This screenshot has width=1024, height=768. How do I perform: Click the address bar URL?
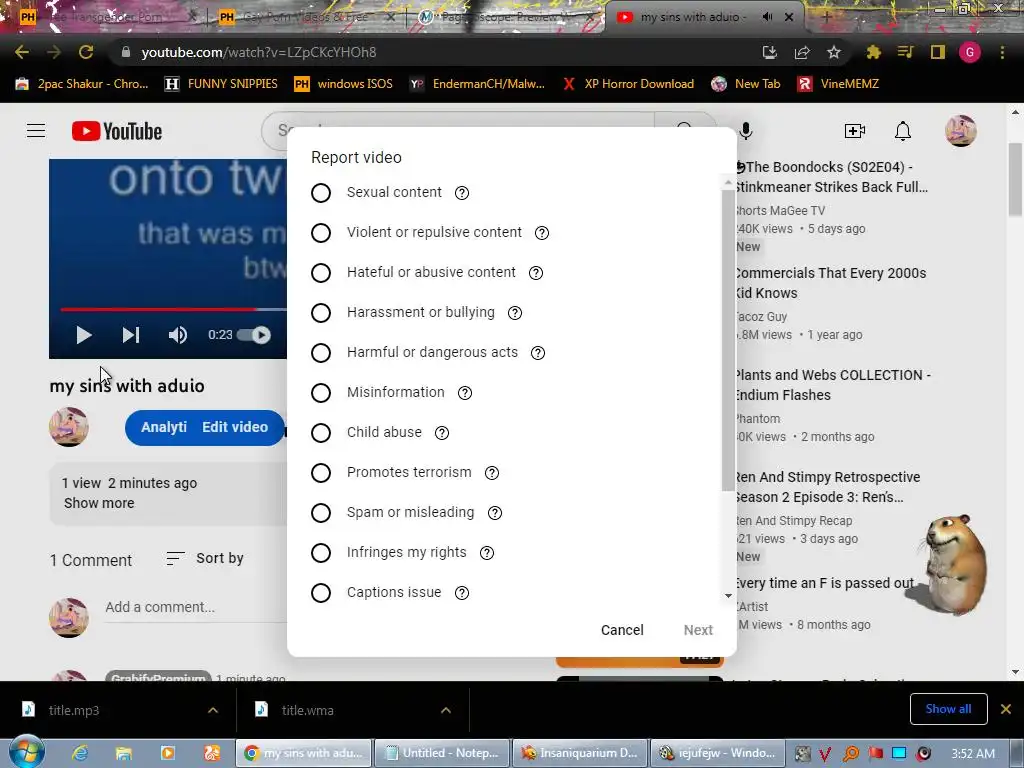[259, 52]
